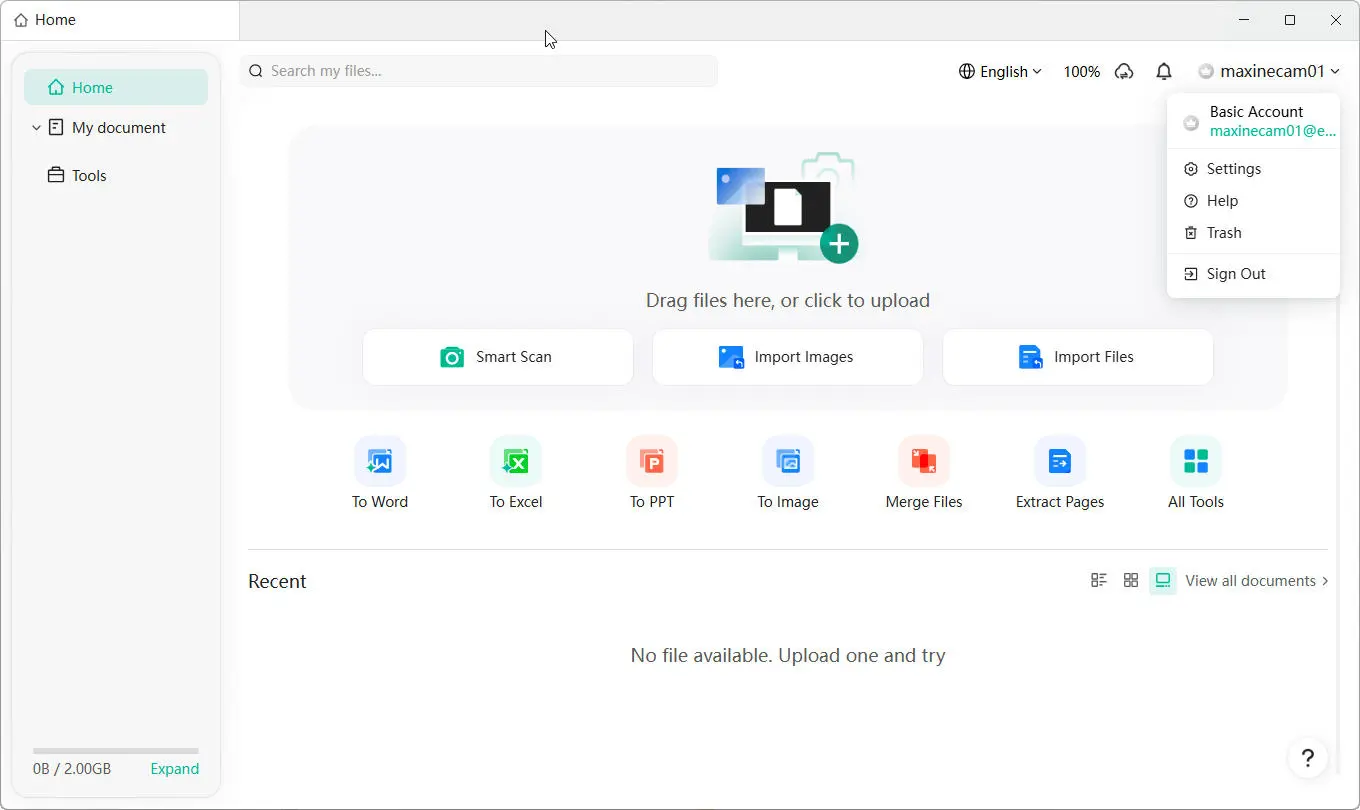
Task: Open Tools in the sidebar
Action: point(116,175)
